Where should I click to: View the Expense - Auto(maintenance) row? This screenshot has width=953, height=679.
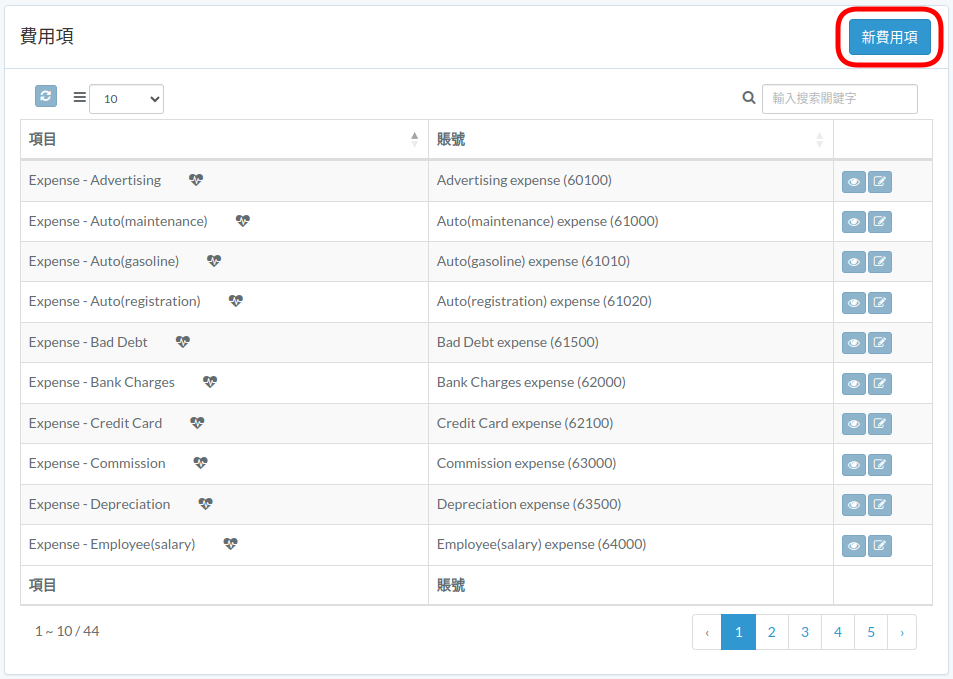click(x=853, y=222)
